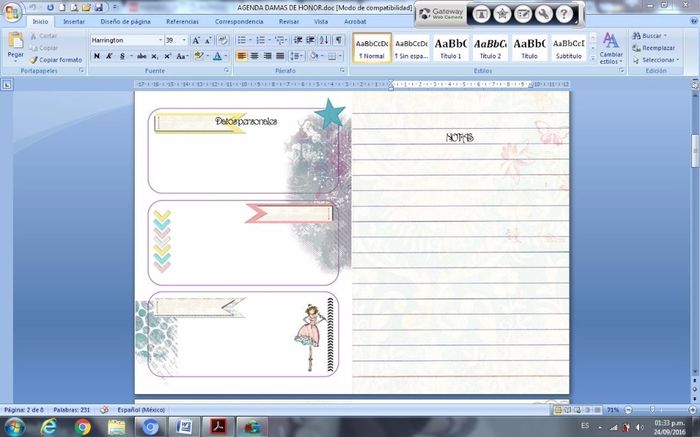The image size is (700, 437).
Task: Toggle superscript formatting
Action: [167, 56]
